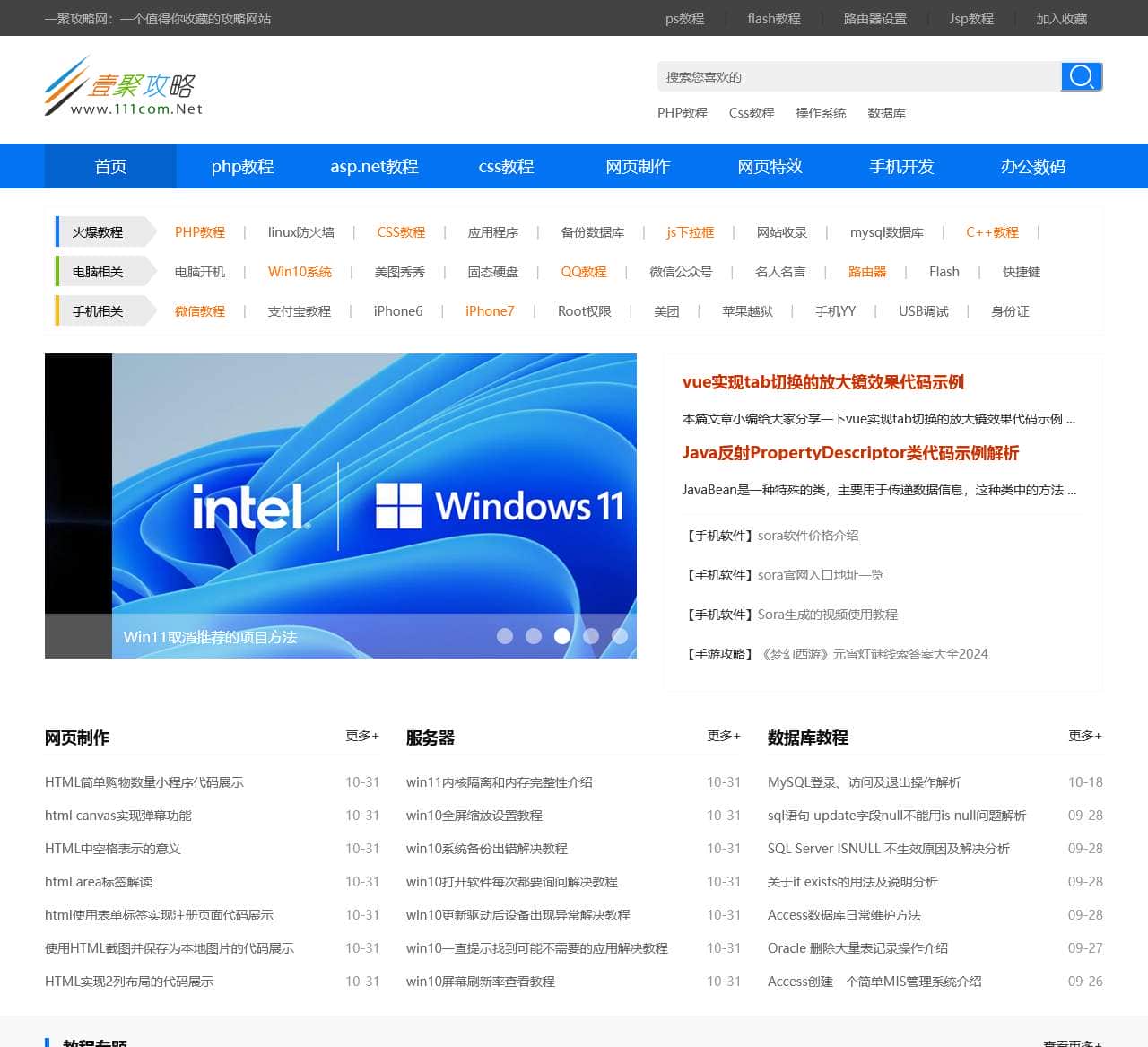The image size is (1148, 1047).
Task: Select 手机开发 navigation tab
Action: click(x=901, y=166)
